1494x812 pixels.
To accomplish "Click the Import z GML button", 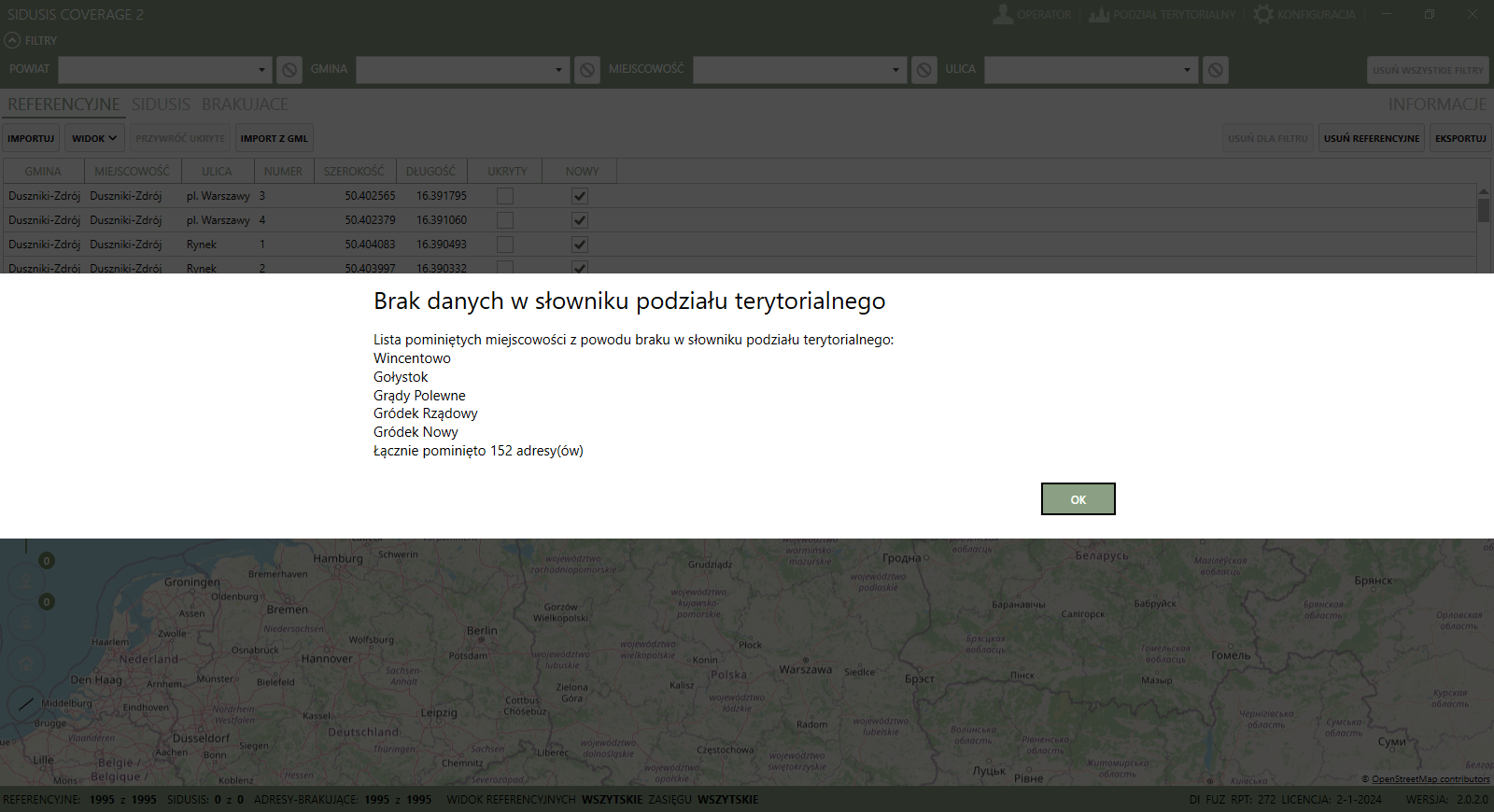I will click(x=274, y=138).
